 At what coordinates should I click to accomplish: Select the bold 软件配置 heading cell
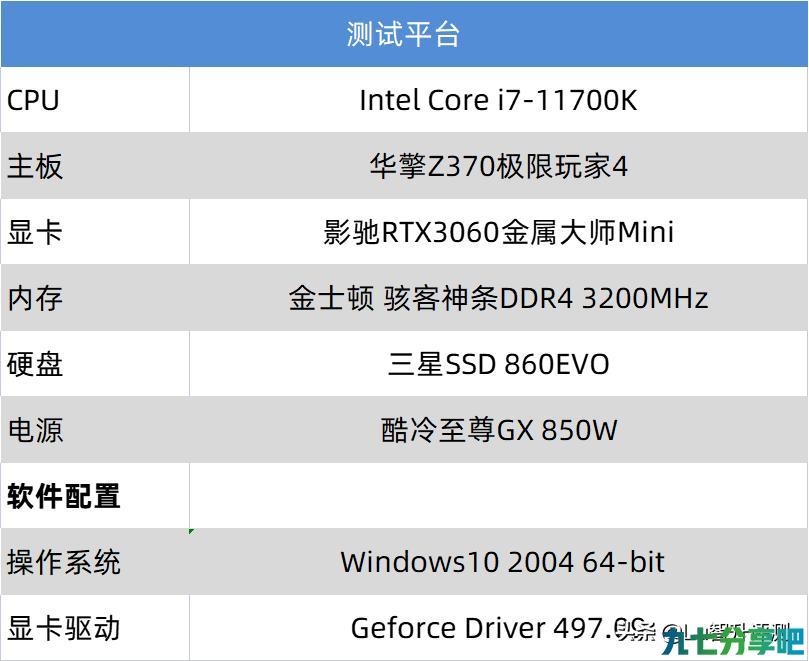point(95,496)
